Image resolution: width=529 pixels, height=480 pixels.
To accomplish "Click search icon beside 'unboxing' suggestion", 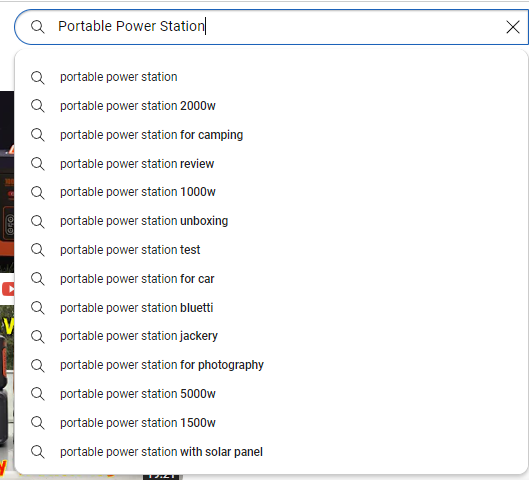I will 37,222.
